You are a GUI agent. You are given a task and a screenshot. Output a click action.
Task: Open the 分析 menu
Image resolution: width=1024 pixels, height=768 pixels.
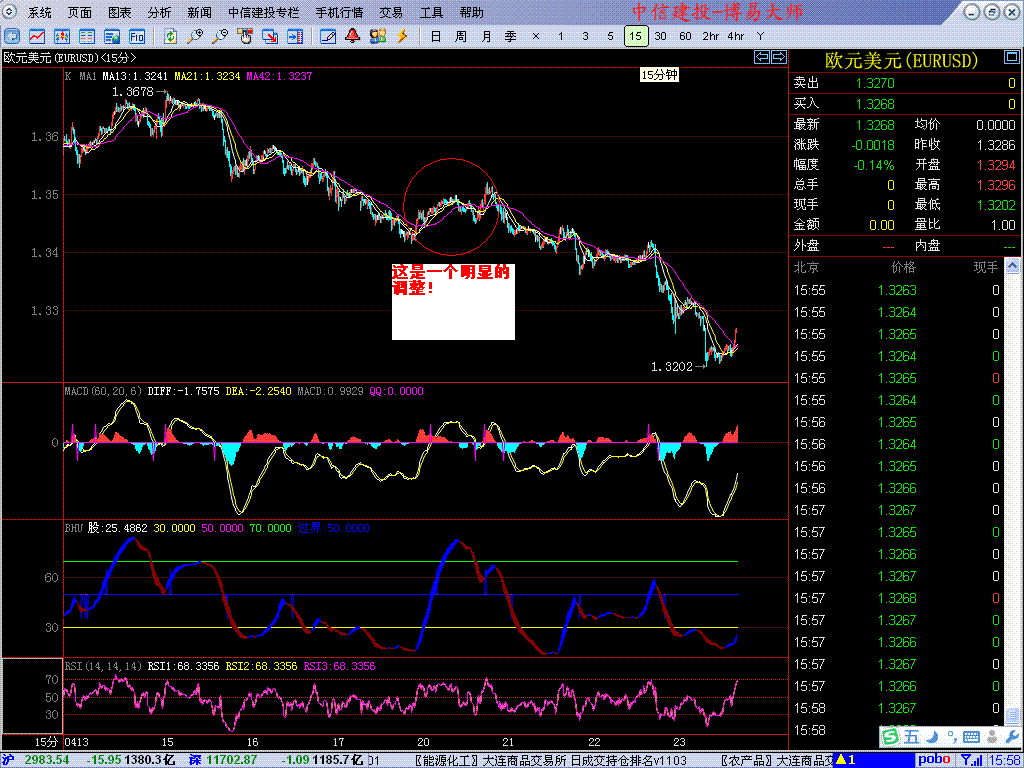[x=160, y=12]
